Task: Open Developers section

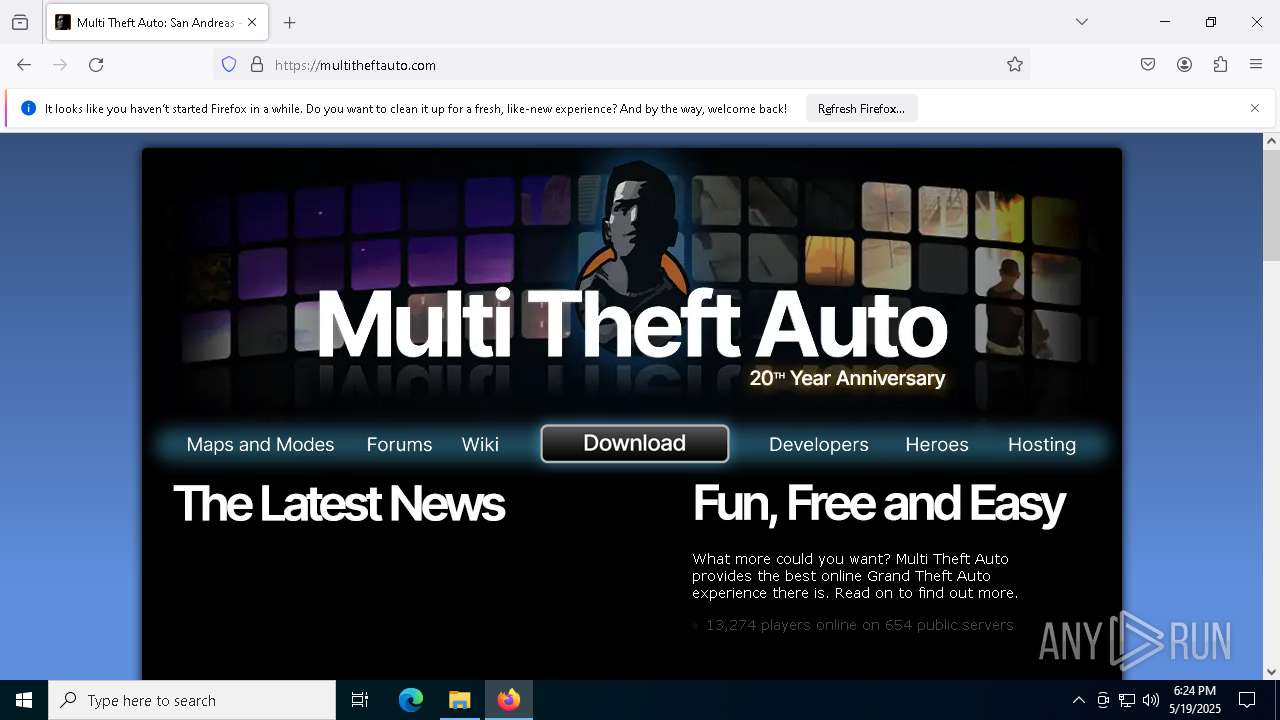Action: (x=819, y=445)
